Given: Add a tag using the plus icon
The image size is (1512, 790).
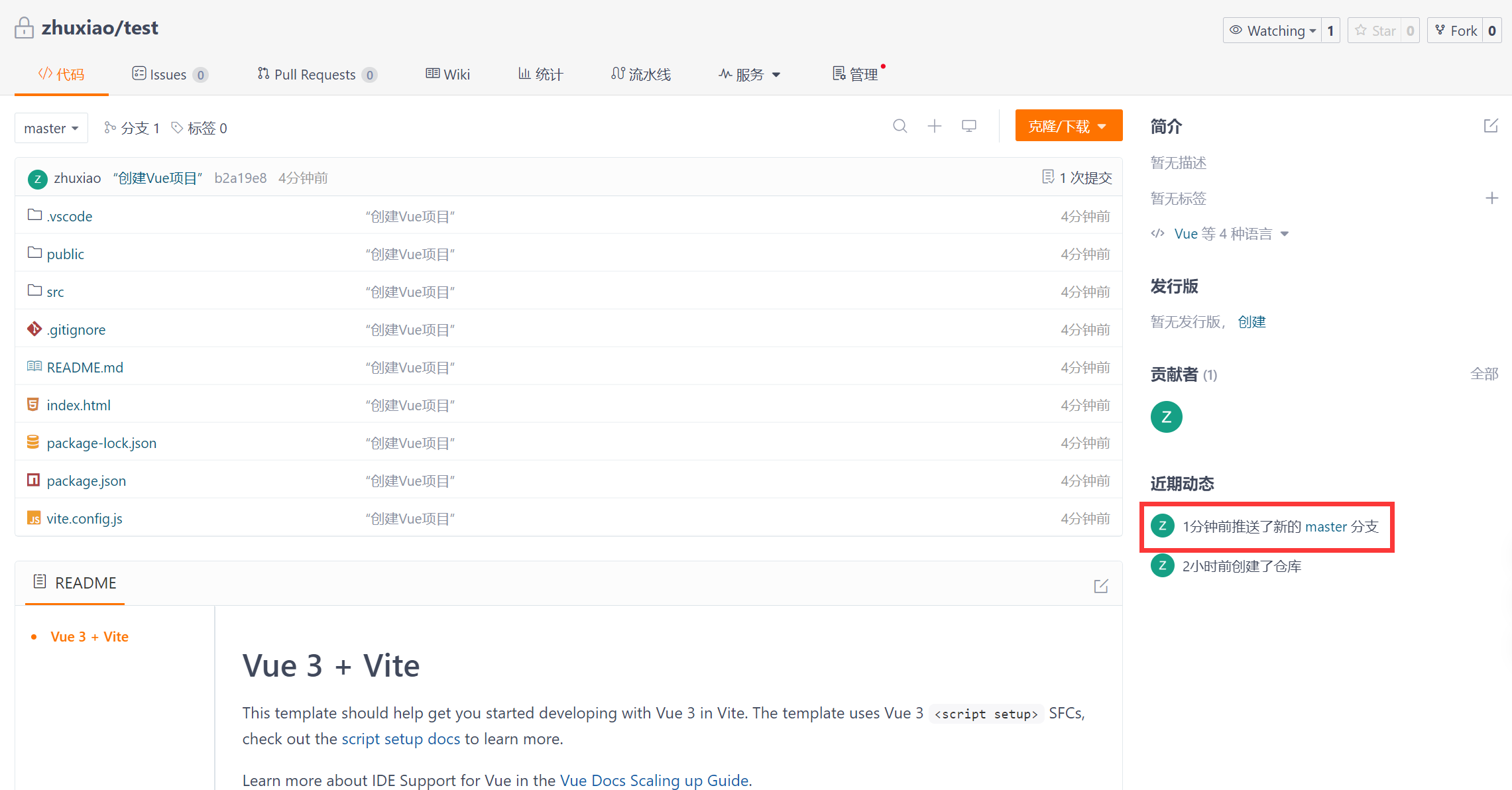Looking at the screenshot, I should point(1491,198).
